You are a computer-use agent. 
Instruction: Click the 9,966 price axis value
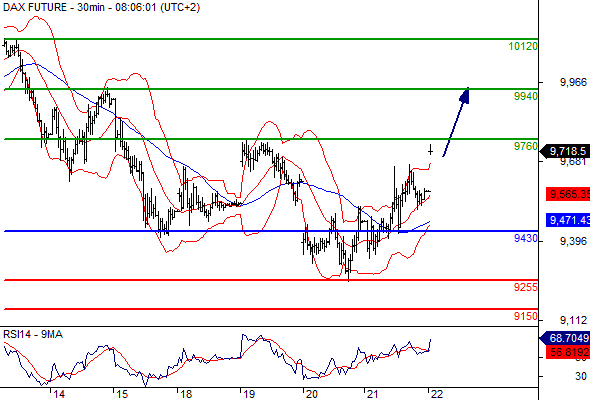[573, 82]
